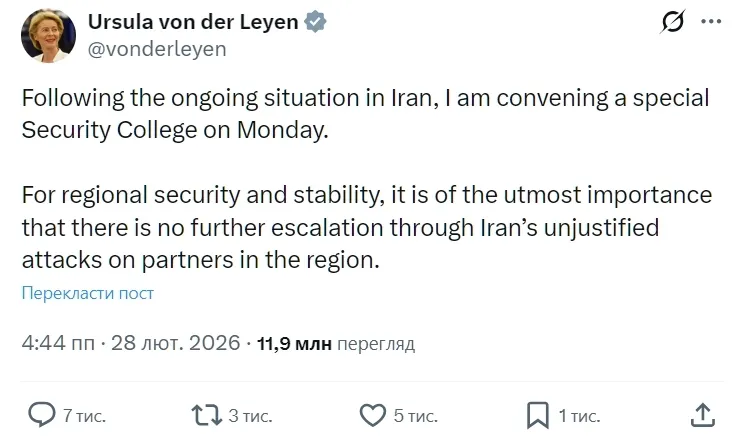Click the reply speech bubble icon
The image size is (734, 440).
pos(41,414)
